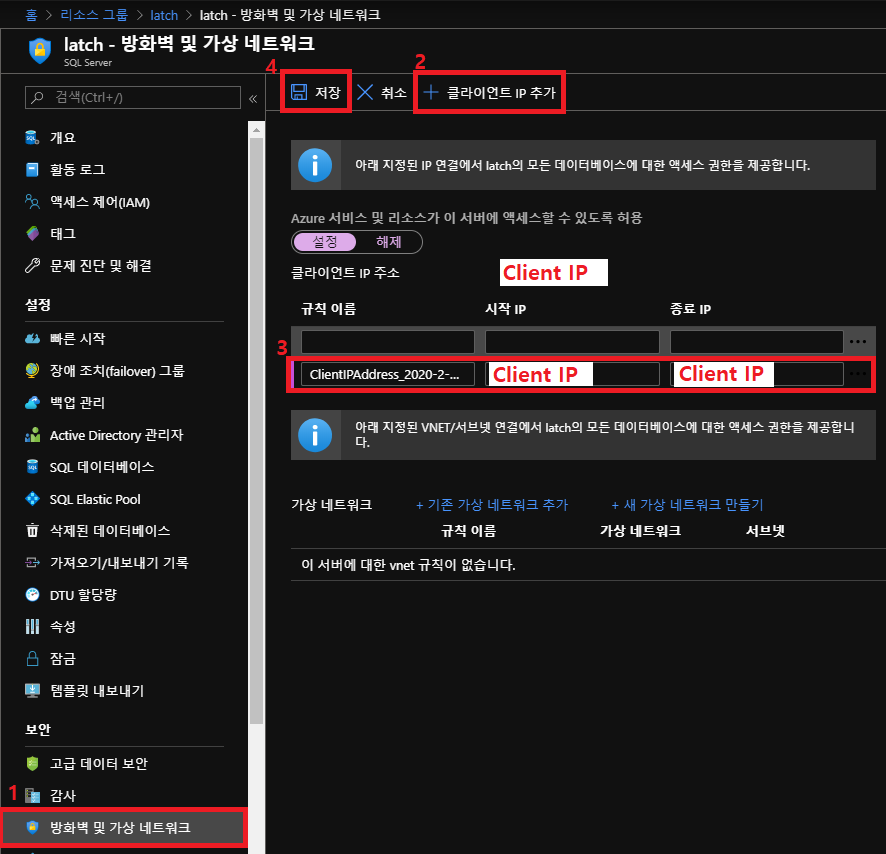This screenshot has height=854, width=886.
Task: Click the 개요 SQL overview icon
Action: [32, 137]
